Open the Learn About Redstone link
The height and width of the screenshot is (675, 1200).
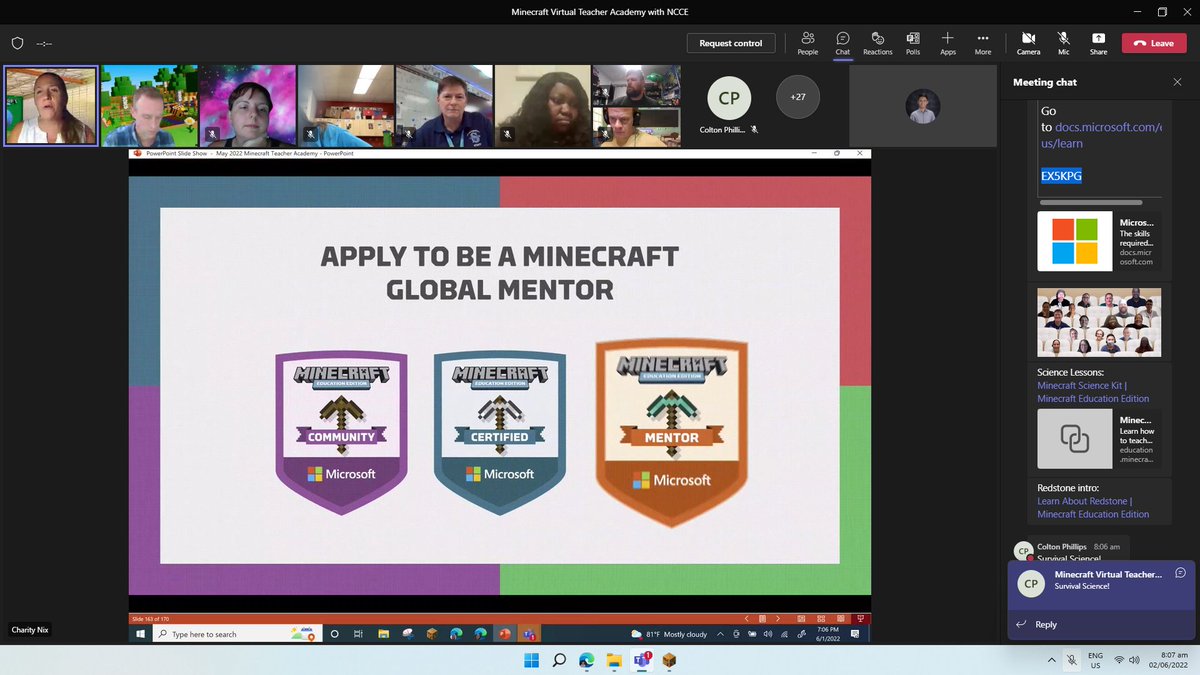point(1093,508)
